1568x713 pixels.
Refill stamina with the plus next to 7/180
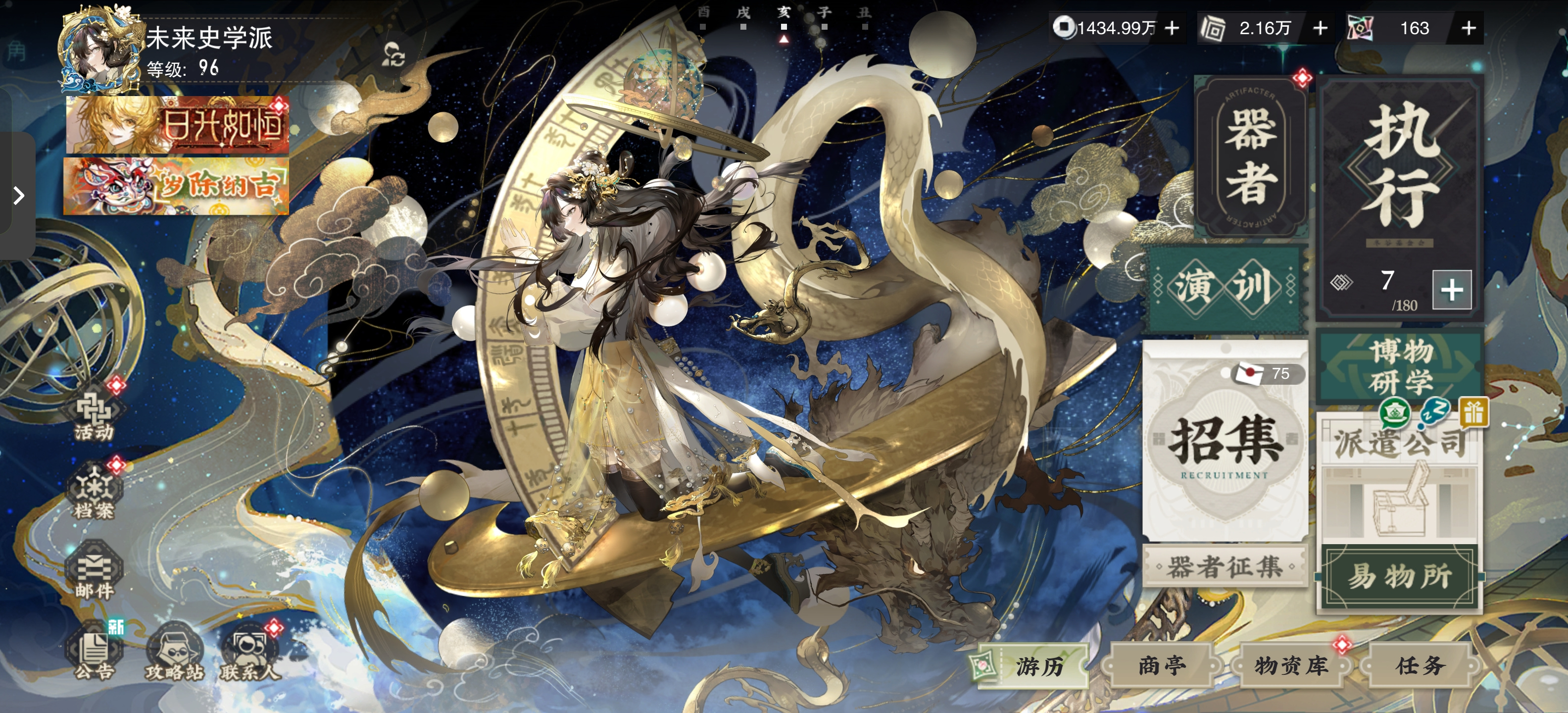(x=1452, y=290)
